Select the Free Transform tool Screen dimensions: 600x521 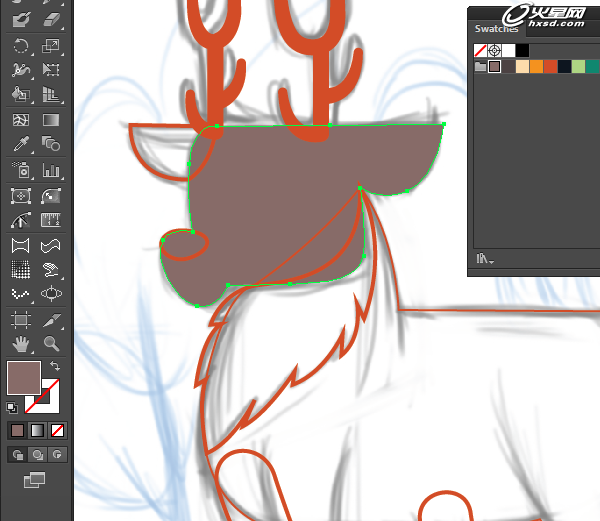point(51,70)
